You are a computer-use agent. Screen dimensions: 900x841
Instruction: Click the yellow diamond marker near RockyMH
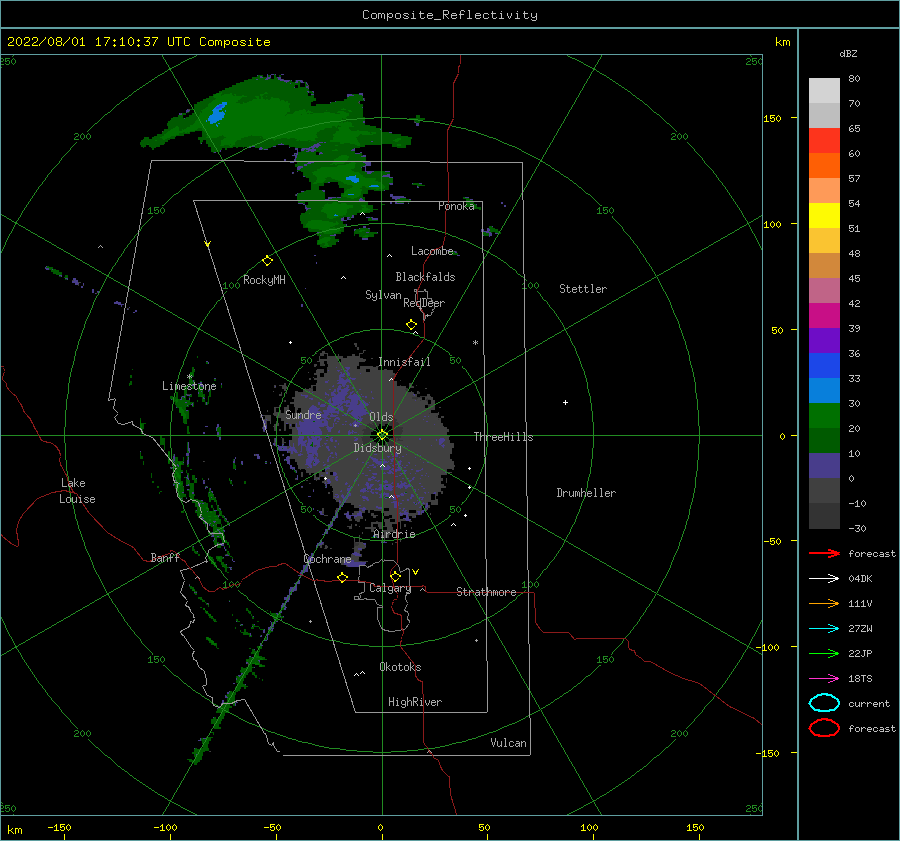[267, 261]
